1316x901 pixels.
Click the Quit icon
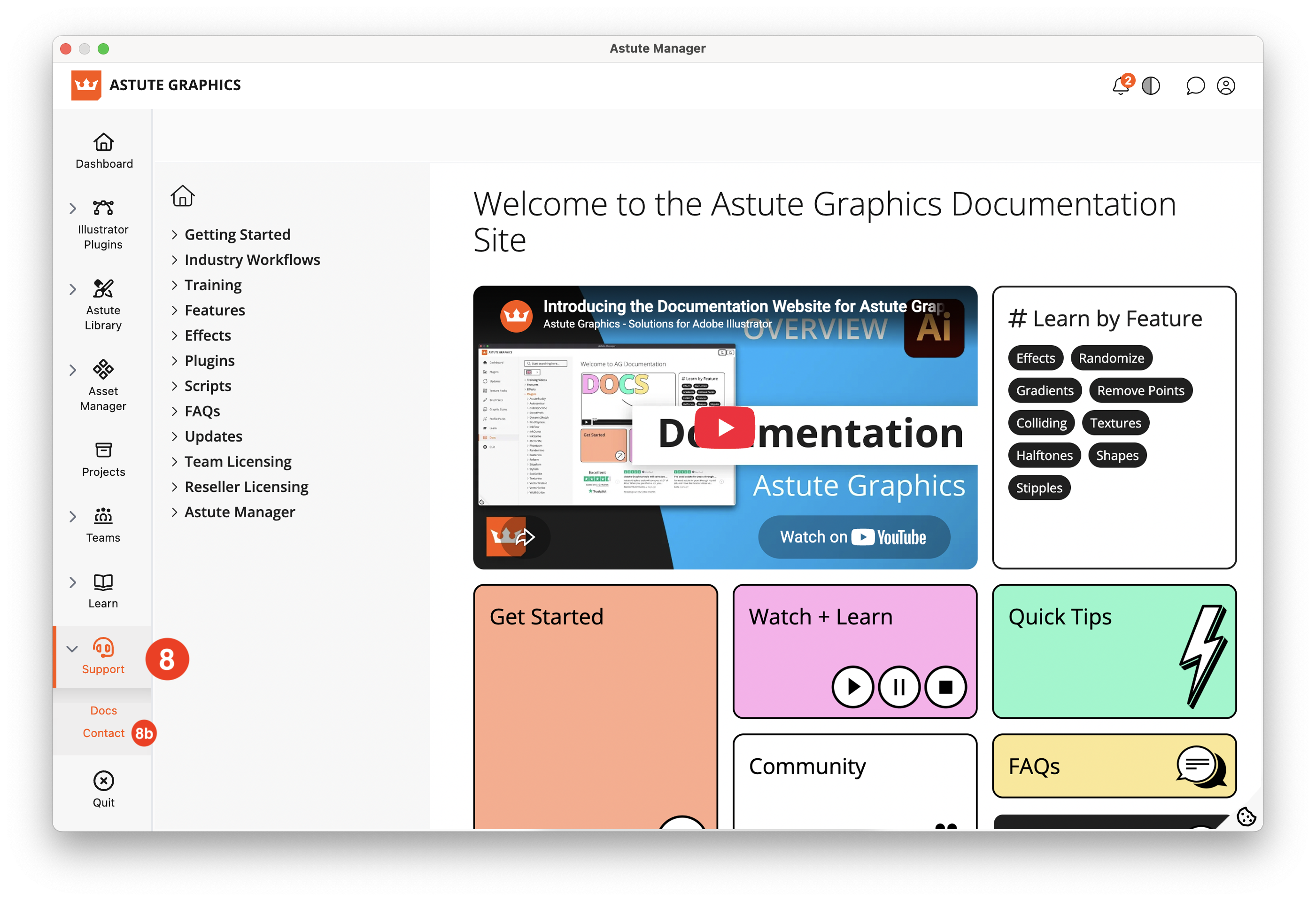(x=104, y=781)
